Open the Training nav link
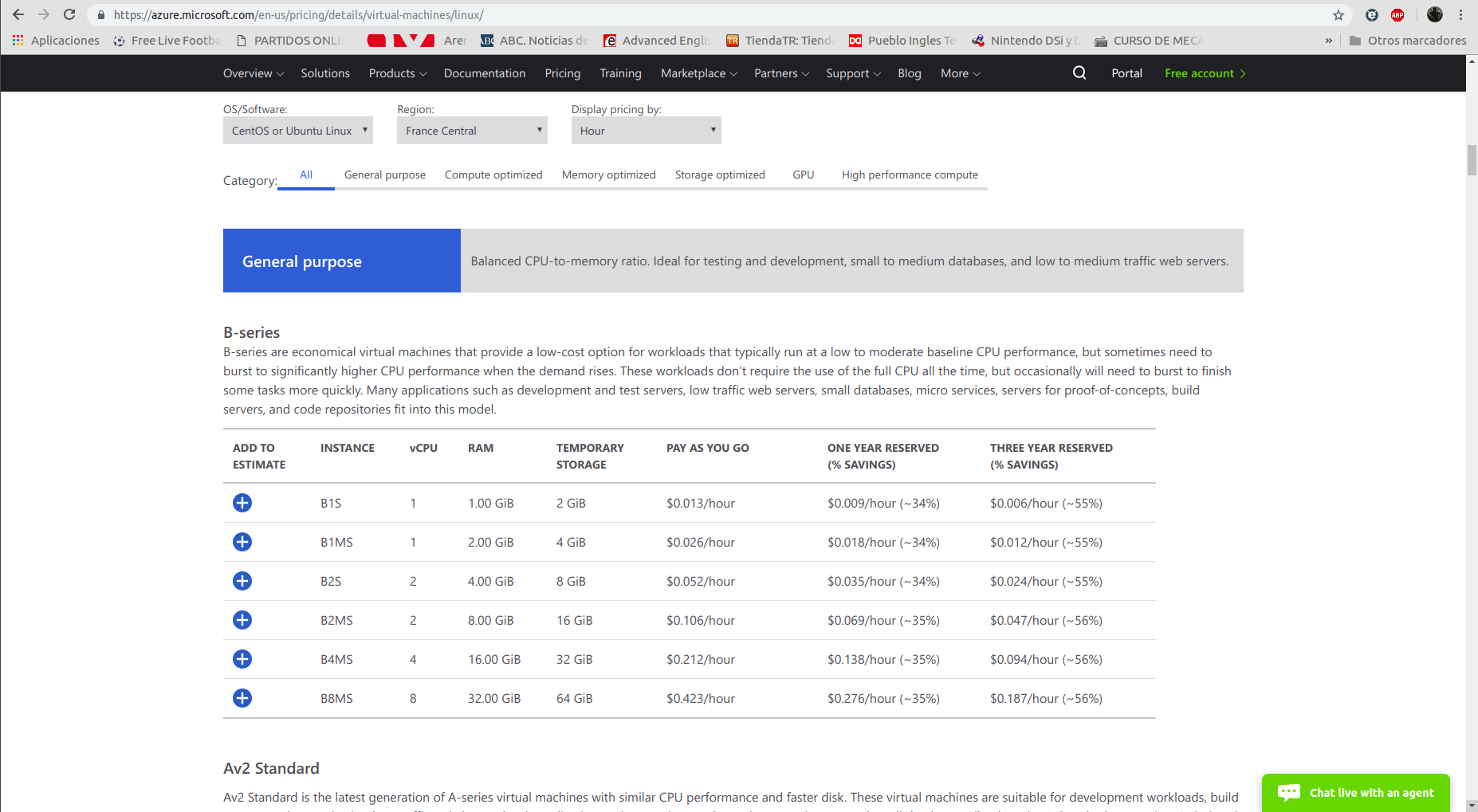Viewport: 1478px width, 812px height. click(x=620, y=73)
